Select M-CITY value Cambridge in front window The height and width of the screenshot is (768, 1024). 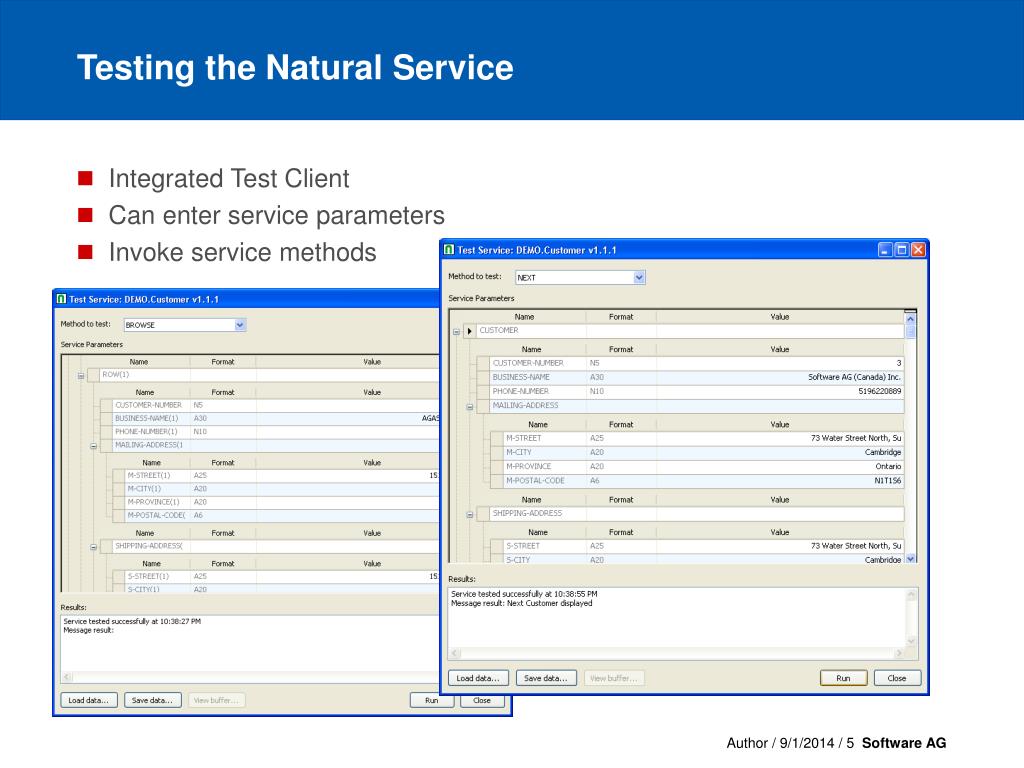click(x=780, y=453)
